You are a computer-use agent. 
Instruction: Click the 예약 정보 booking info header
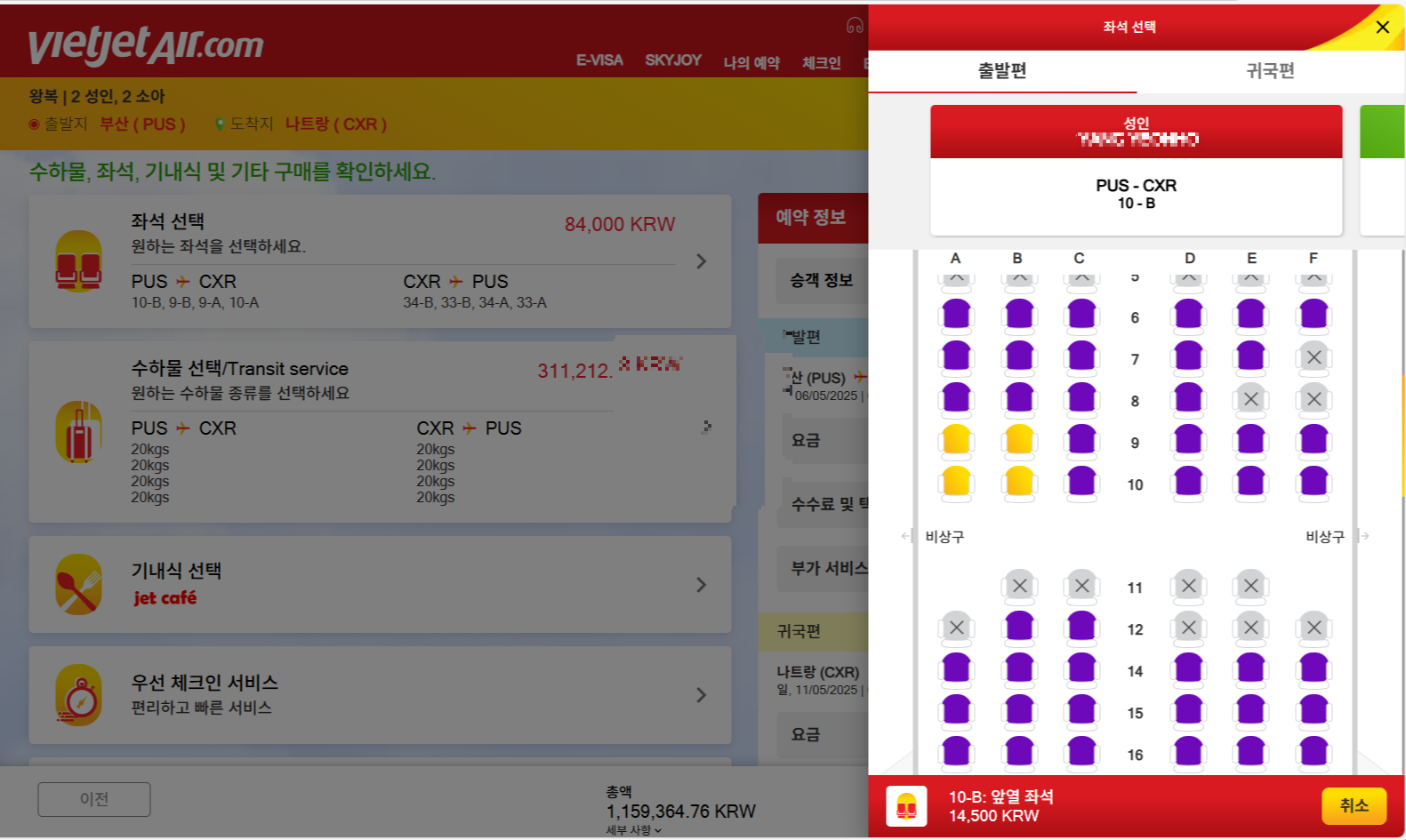coord(810,217)
